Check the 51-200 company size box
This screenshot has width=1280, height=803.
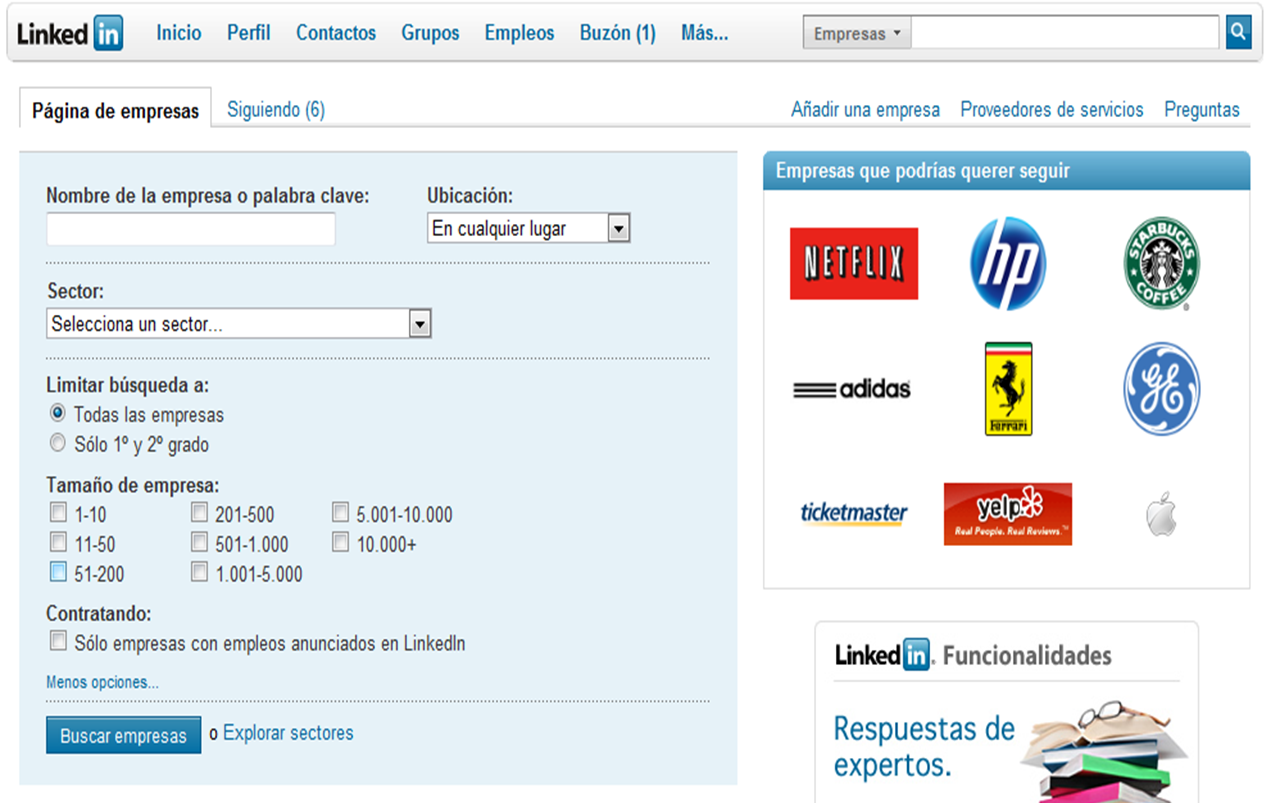pos(58,573)
